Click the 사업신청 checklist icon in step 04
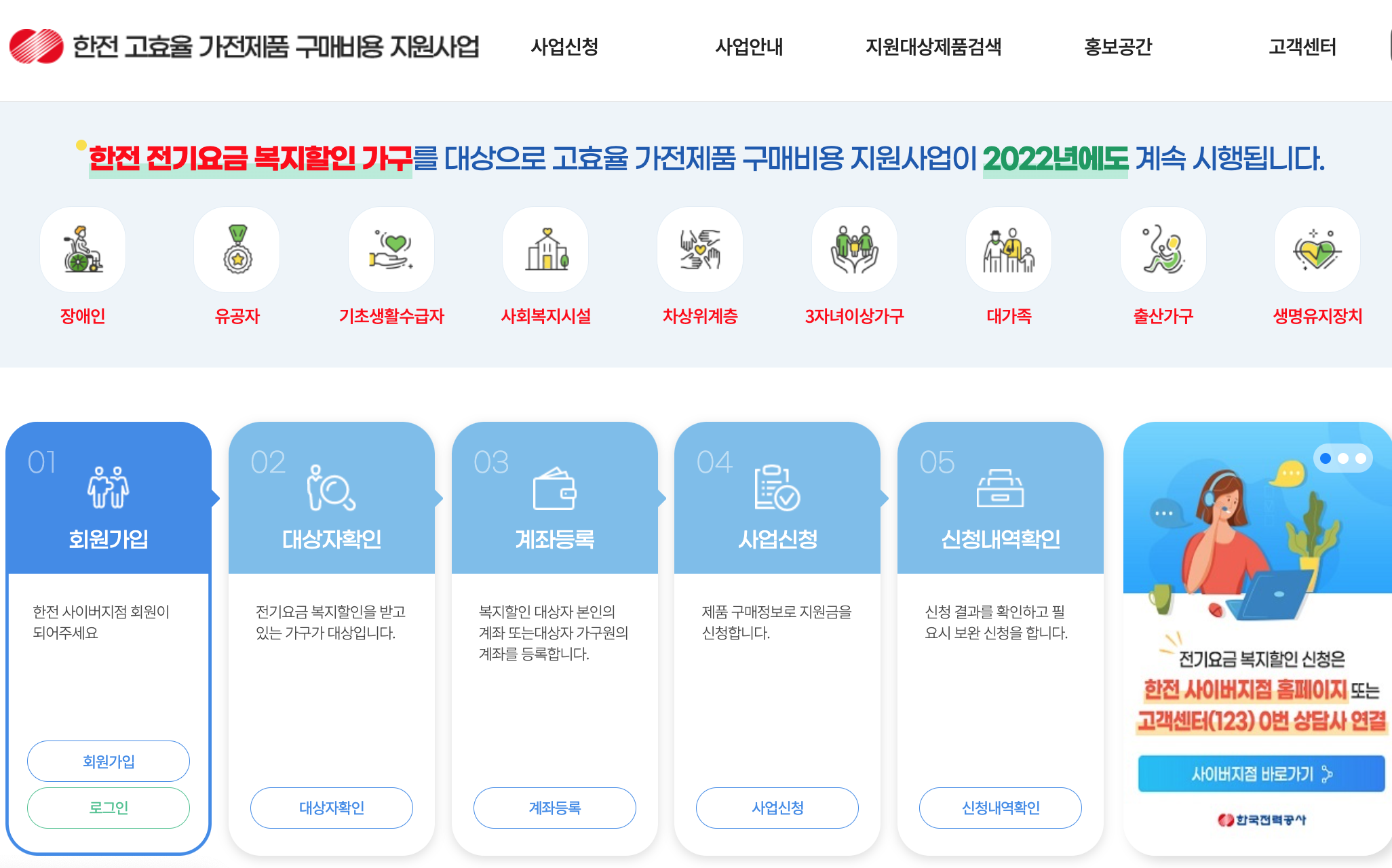The width and height of the screenshot is (1392, 868). coord(777,487)
